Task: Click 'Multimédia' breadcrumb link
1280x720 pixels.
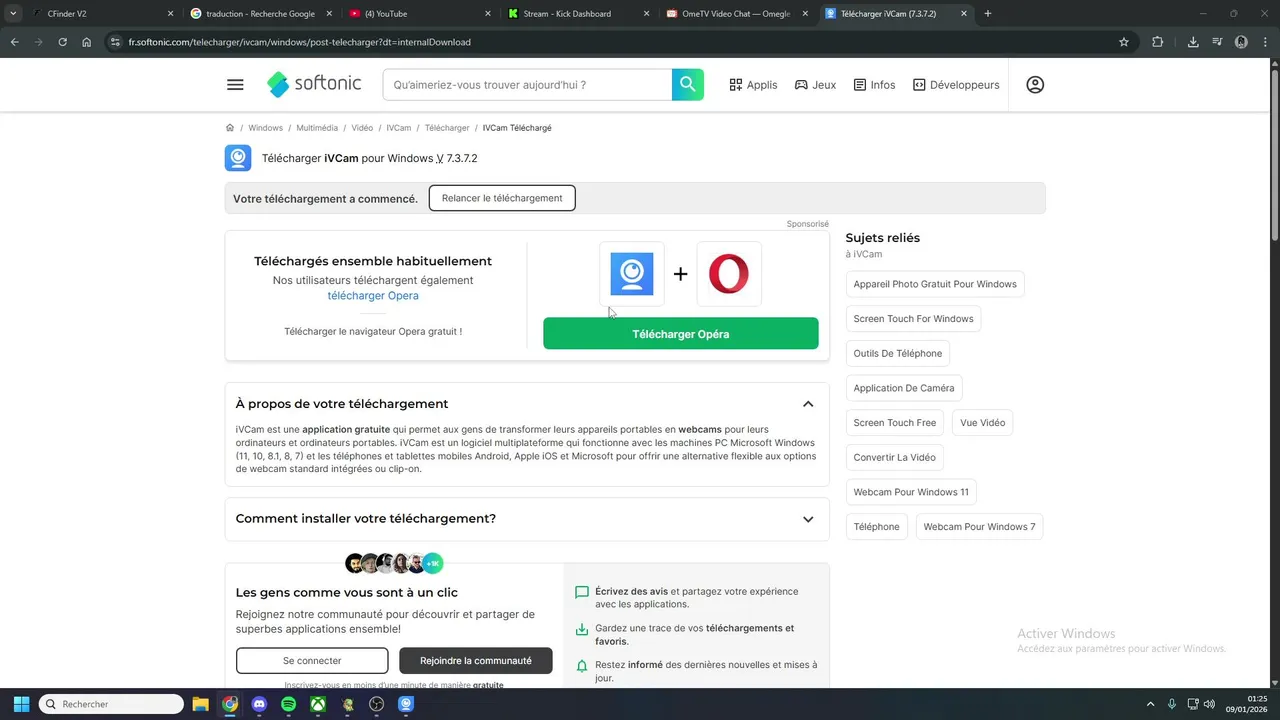Action: pos(317,128)
